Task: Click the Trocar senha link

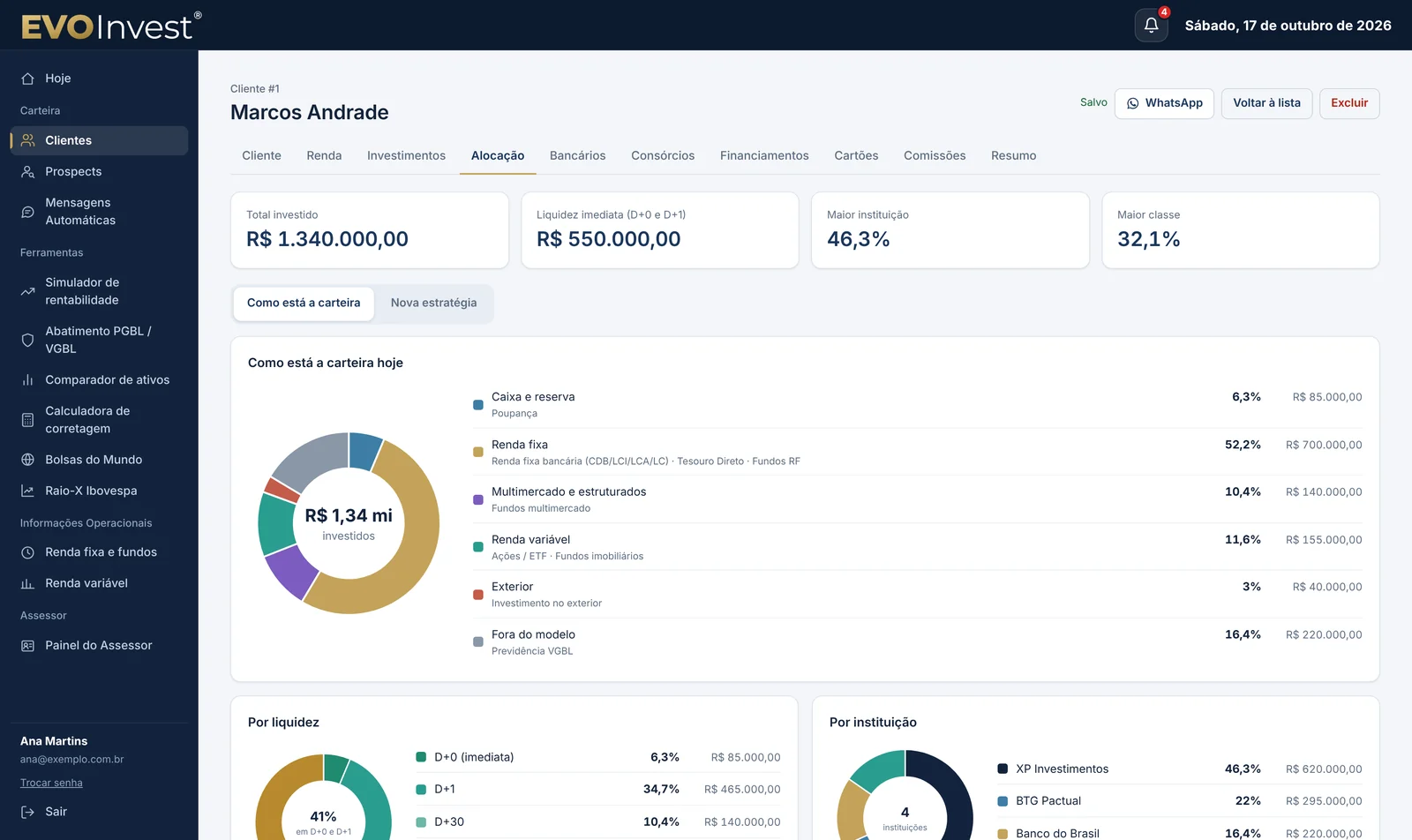Action: click(x=51, y=783)
